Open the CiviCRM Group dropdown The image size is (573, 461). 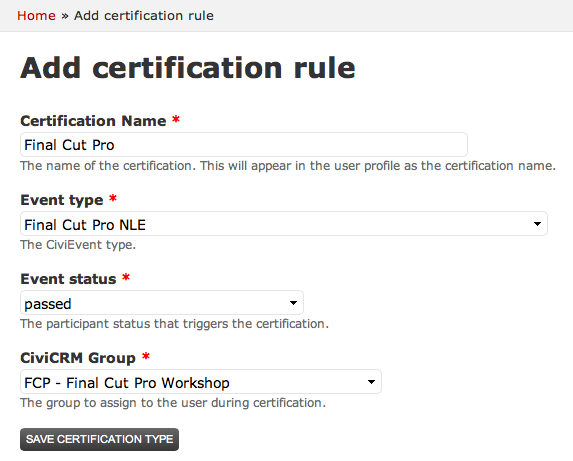[201, 382]
